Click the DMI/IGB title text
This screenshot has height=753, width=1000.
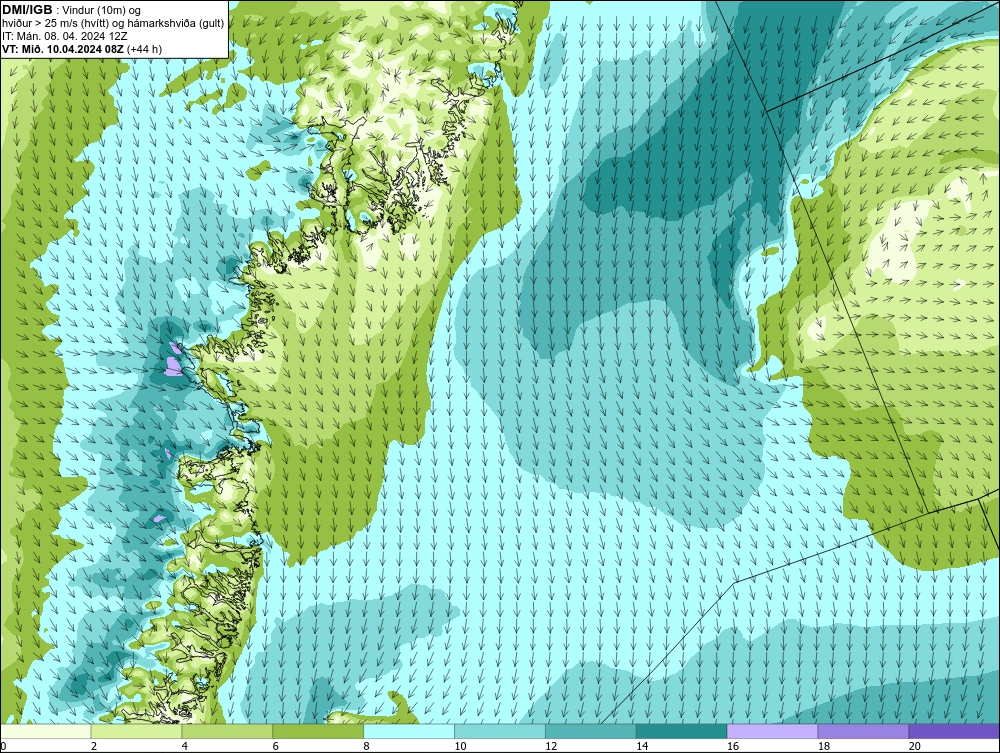[27, 10]
